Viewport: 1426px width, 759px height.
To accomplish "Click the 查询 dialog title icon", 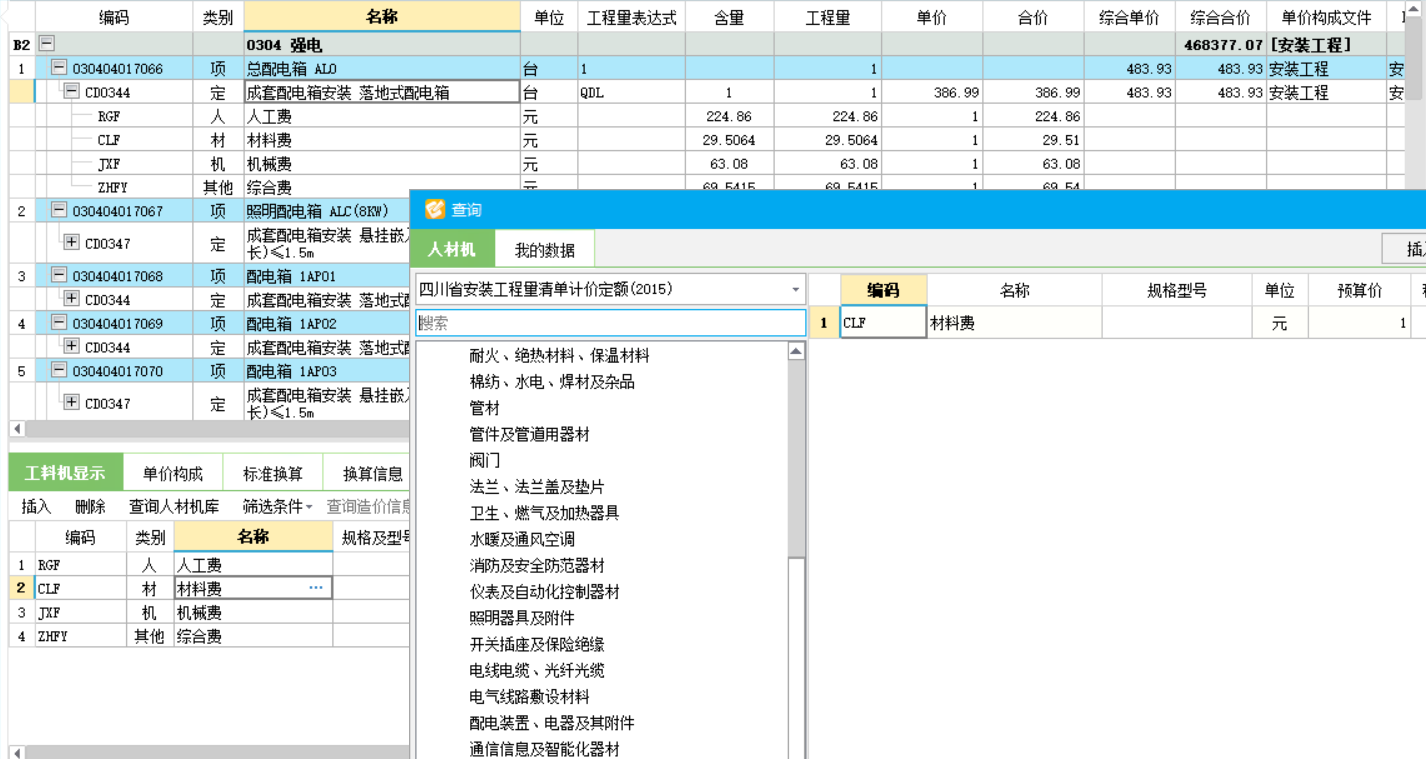I will click(x=434, y=209).
